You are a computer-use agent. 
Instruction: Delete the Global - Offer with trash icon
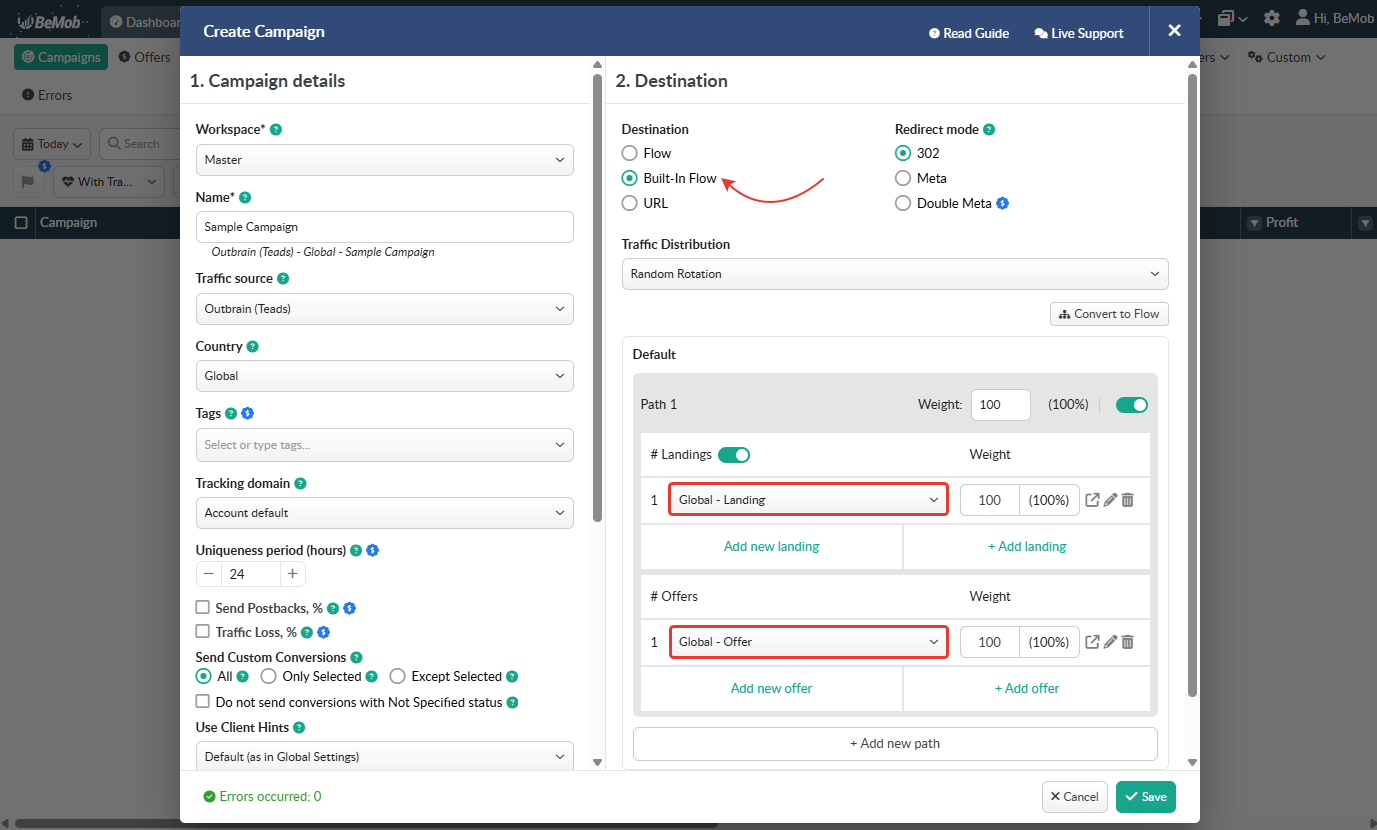pos(1127,642)
